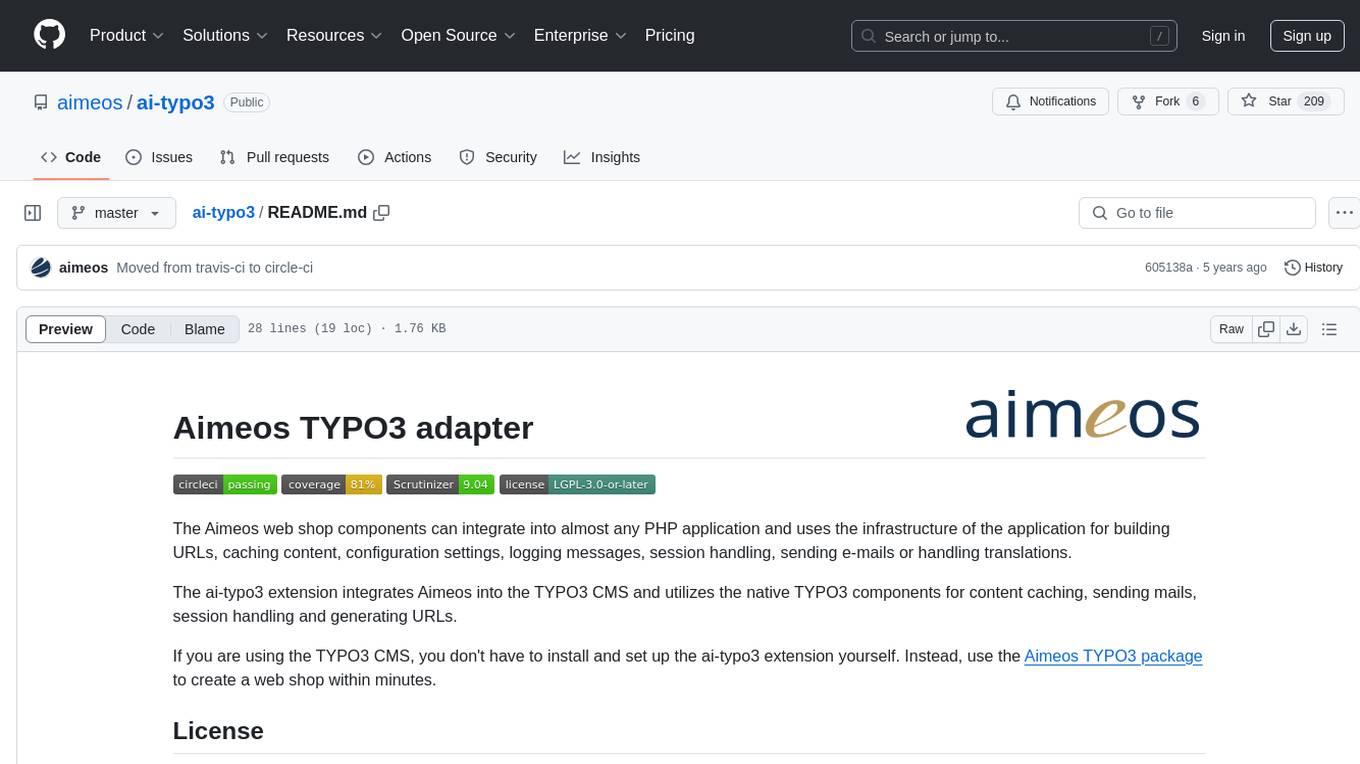This screenshot has width=1360, height=764.
Task: Open the ai-typo3 repository link
Action: coord(175,102)
